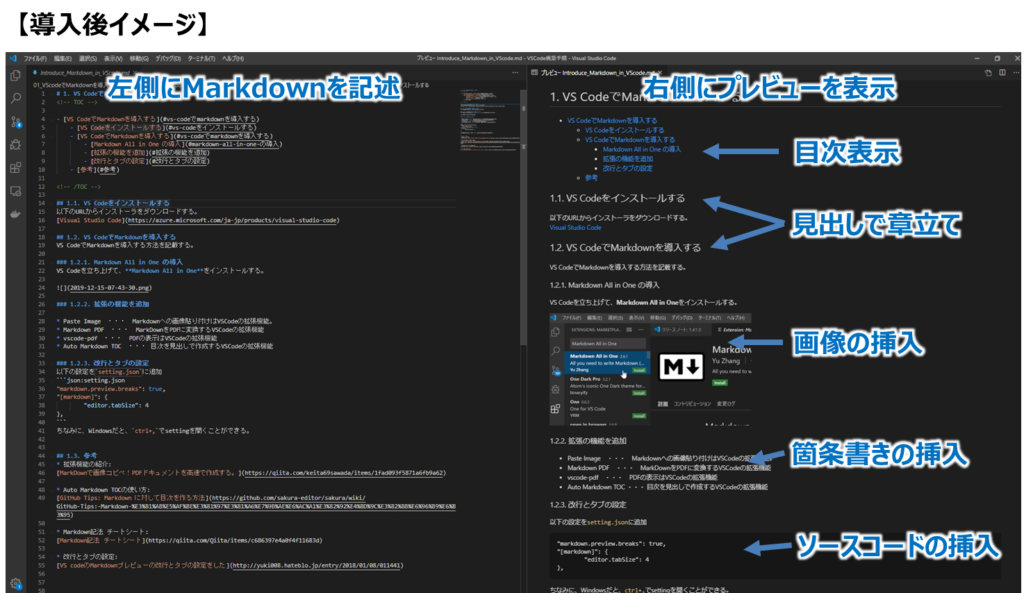1024x593 pixels.
Task: Follow the 拡張の機能を追加 TOC link in preview
Action: [628, 159]
